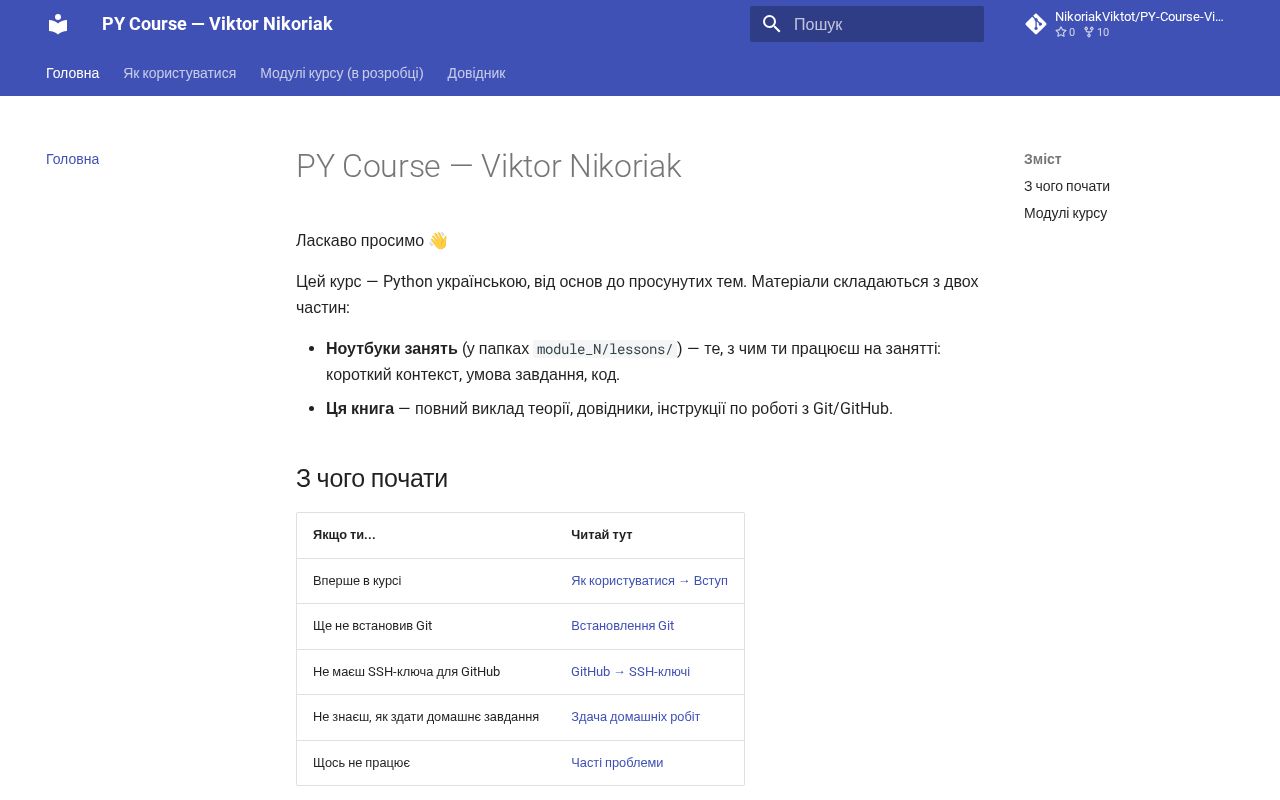Click the Зміст contents title

(x=1042, y=159)
